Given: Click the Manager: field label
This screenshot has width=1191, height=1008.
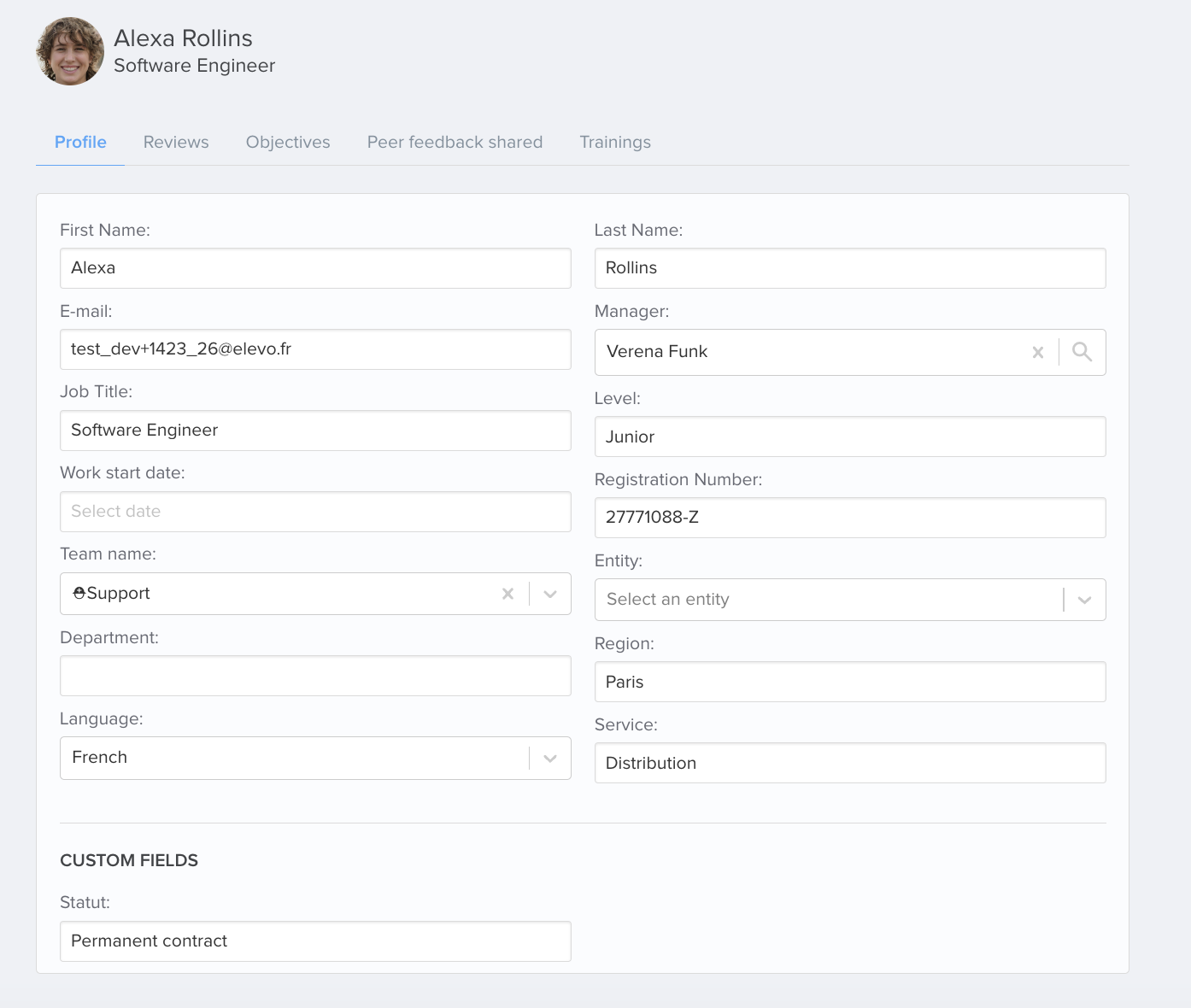Looking at the screenshot, I should point(631,311).
